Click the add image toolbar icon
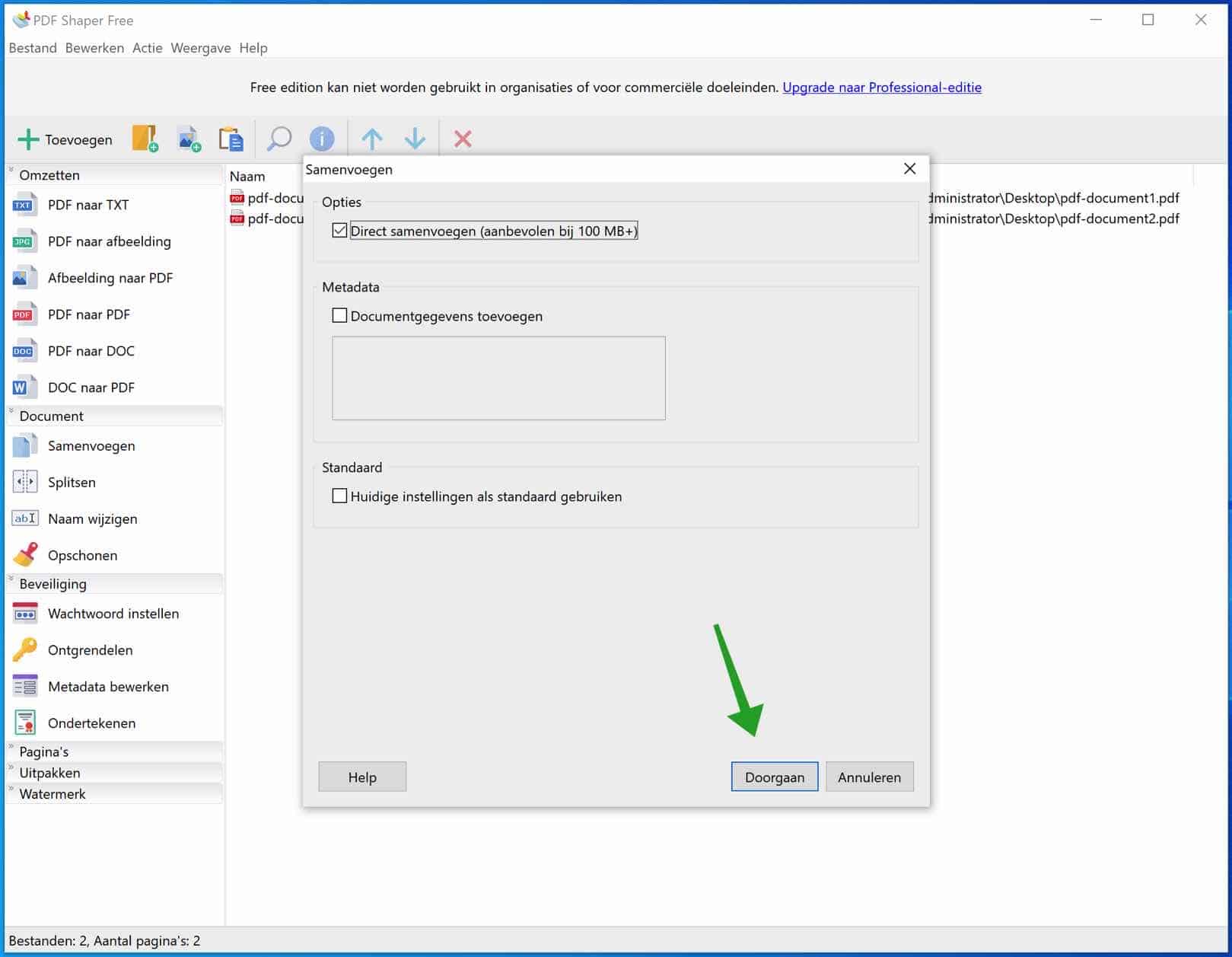The width and height of the screenshot is (1232, 957). [x=189, y=139]
